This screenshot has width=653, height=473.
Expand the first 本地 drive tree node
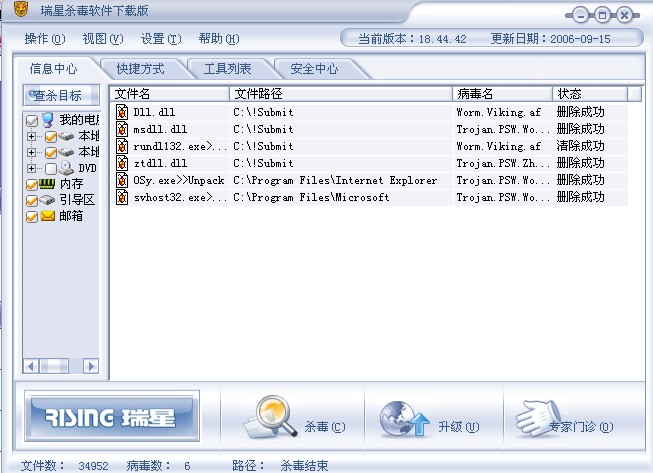click(31, 136)
